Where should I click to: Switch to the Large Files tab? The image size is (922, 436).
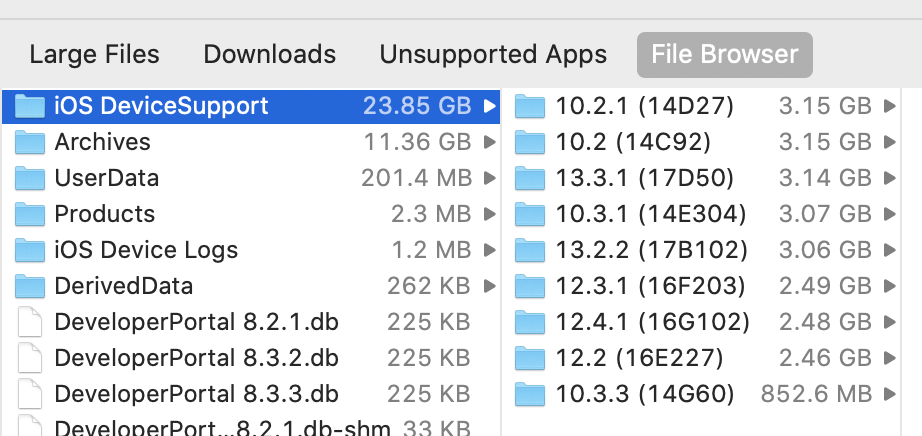pyautogui.click(x=94, y=54)
